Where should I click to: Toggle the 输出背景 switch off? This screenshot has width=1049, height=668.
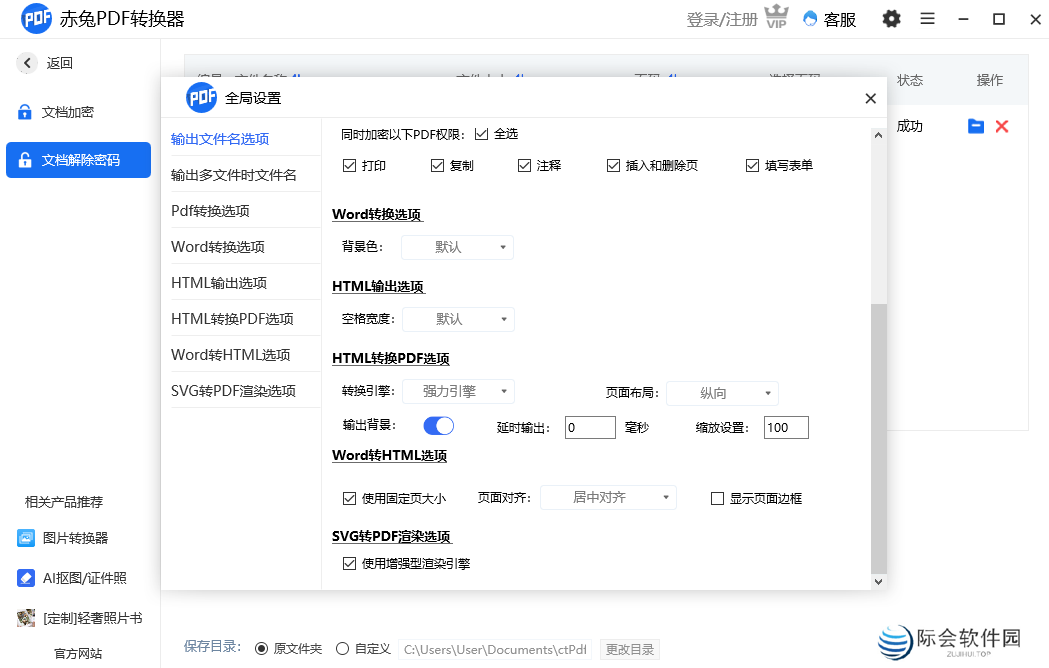(438, 426)
